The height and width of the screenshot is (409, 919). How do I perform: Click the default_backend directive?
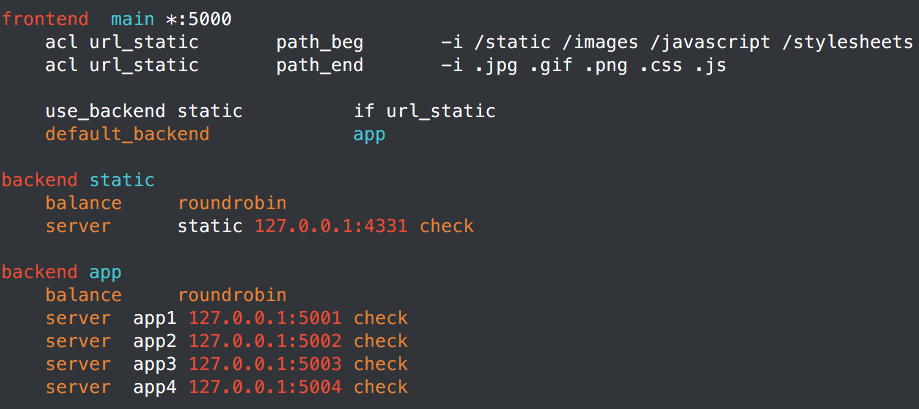(127, 134)
